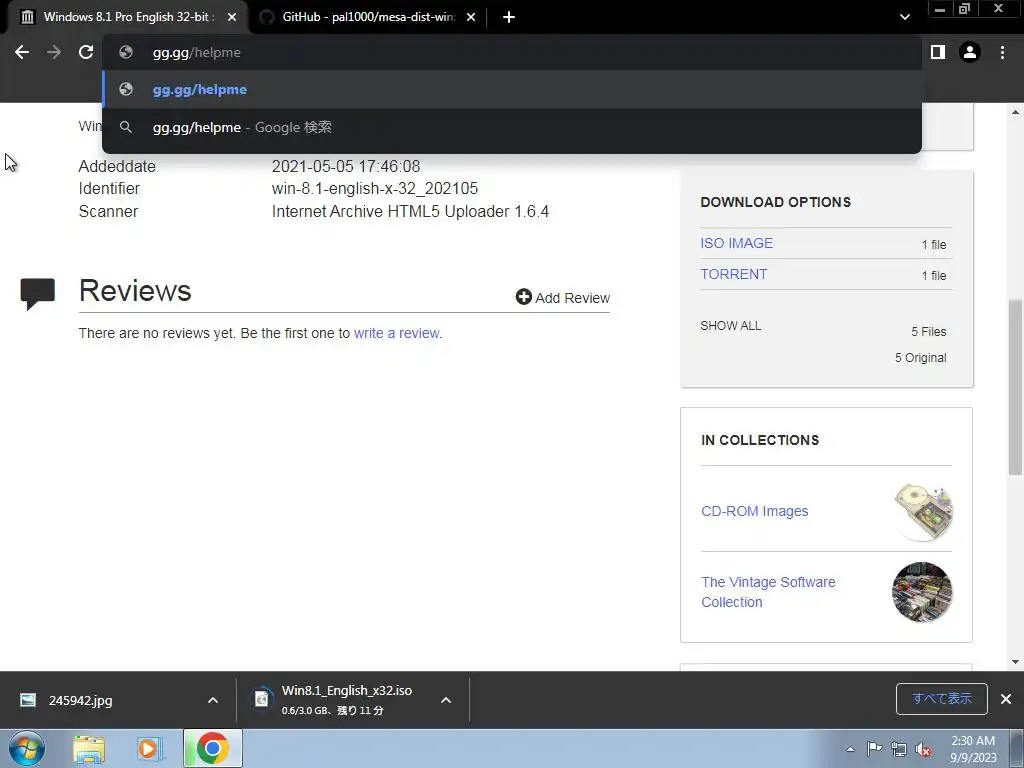Viewport: 1024px width, 768px height.
Task: Switch to Windows 8.1 Pro English 32-bit tab
Action: pyautogui.click(x=127, y=17)
